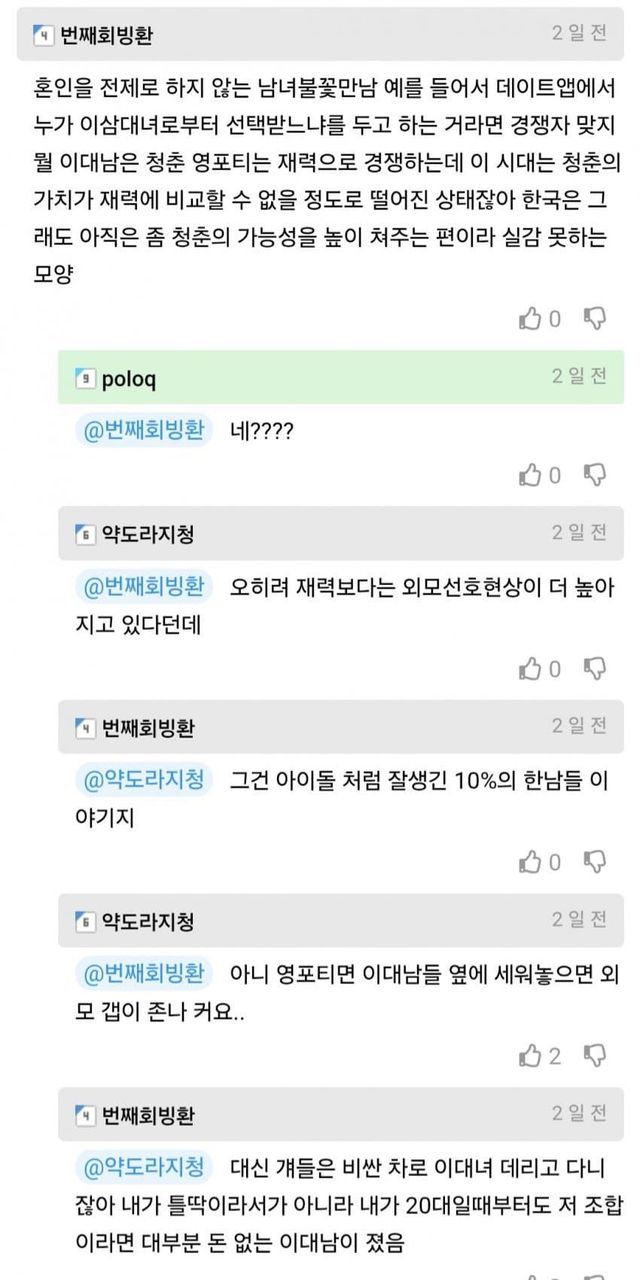Image resolution: width=640 pixels, height=1280 pixels.
Task: Dislike the reply mentioning 아이돌 10%
Action: [595, 862]
